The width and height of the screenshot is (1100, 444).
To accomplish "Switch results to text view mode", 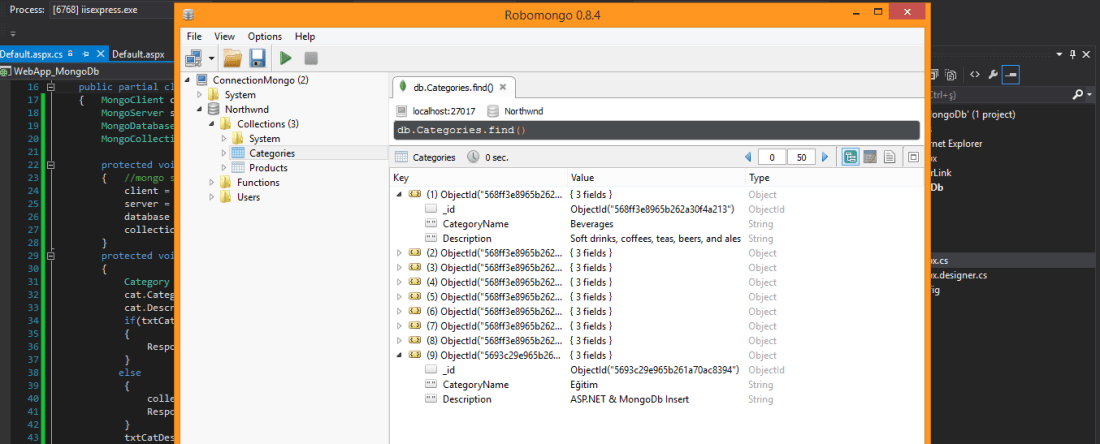I will tap(888, 157).
